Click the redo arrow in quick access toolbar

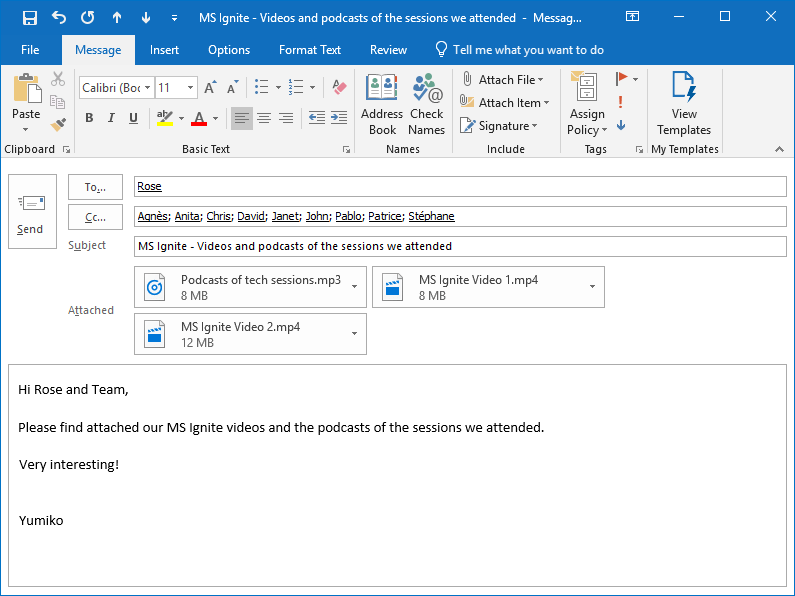click(88, 18)
